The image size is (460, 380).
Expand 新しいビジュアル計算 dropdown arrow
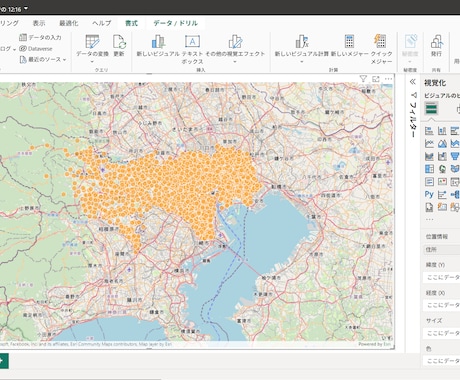302,62
